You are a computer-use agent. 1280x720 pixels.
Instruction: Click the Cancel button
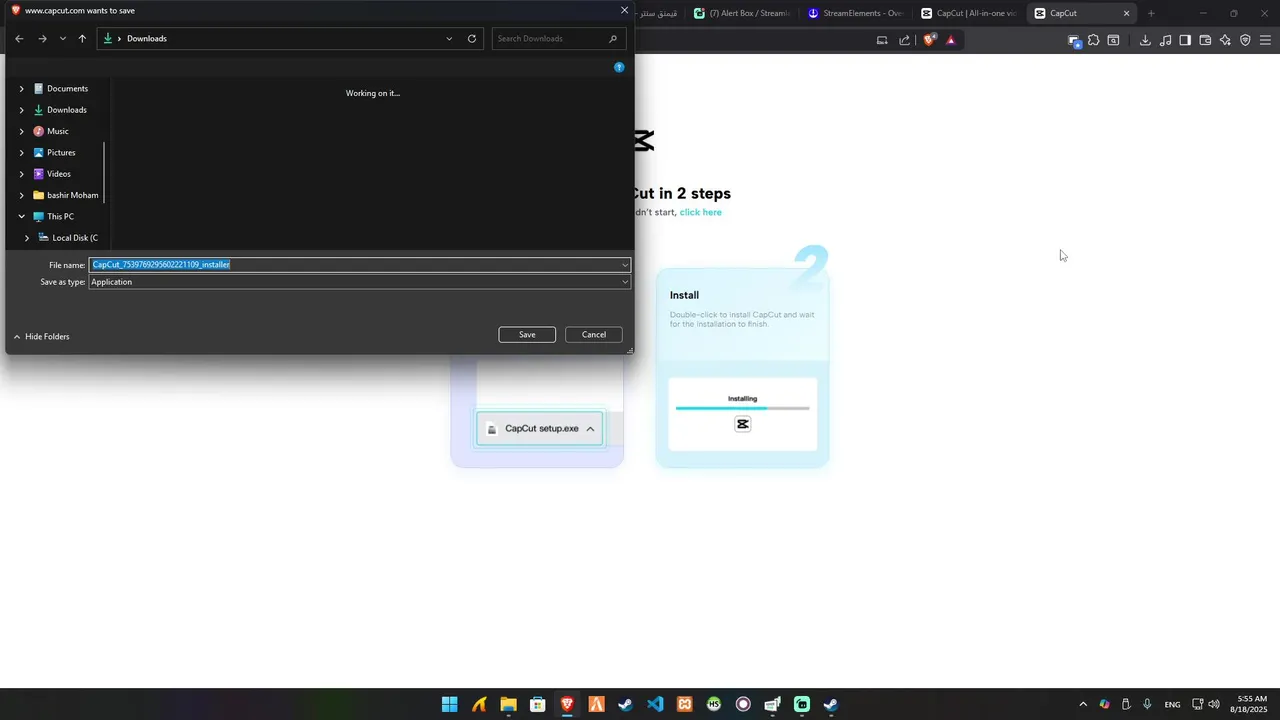click(x=594, y=334)
